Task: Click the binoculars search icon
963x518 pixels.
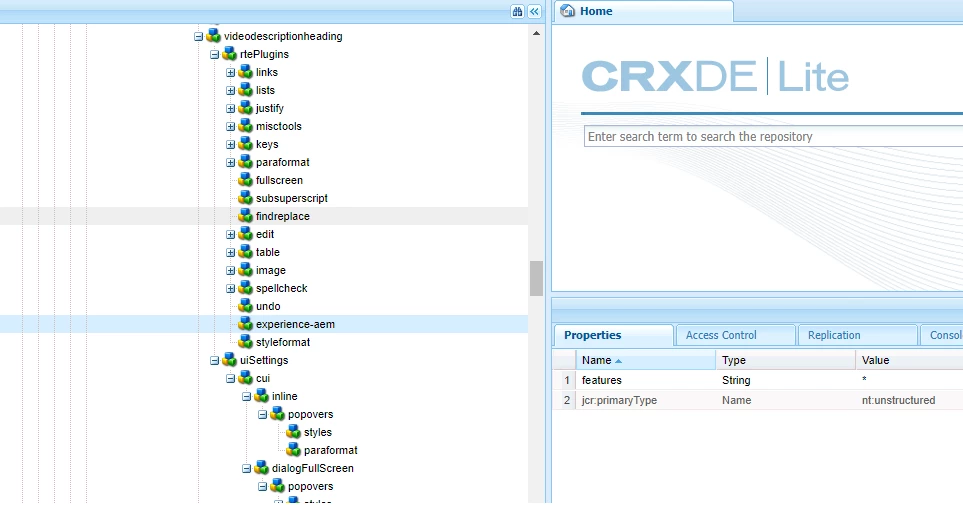Action: (518, 12)
